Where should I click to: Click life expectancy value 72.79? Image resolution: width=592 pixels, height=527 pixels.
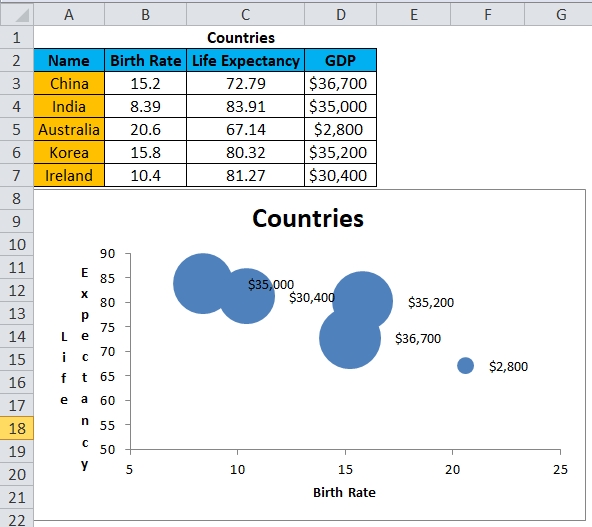[245, 83]
